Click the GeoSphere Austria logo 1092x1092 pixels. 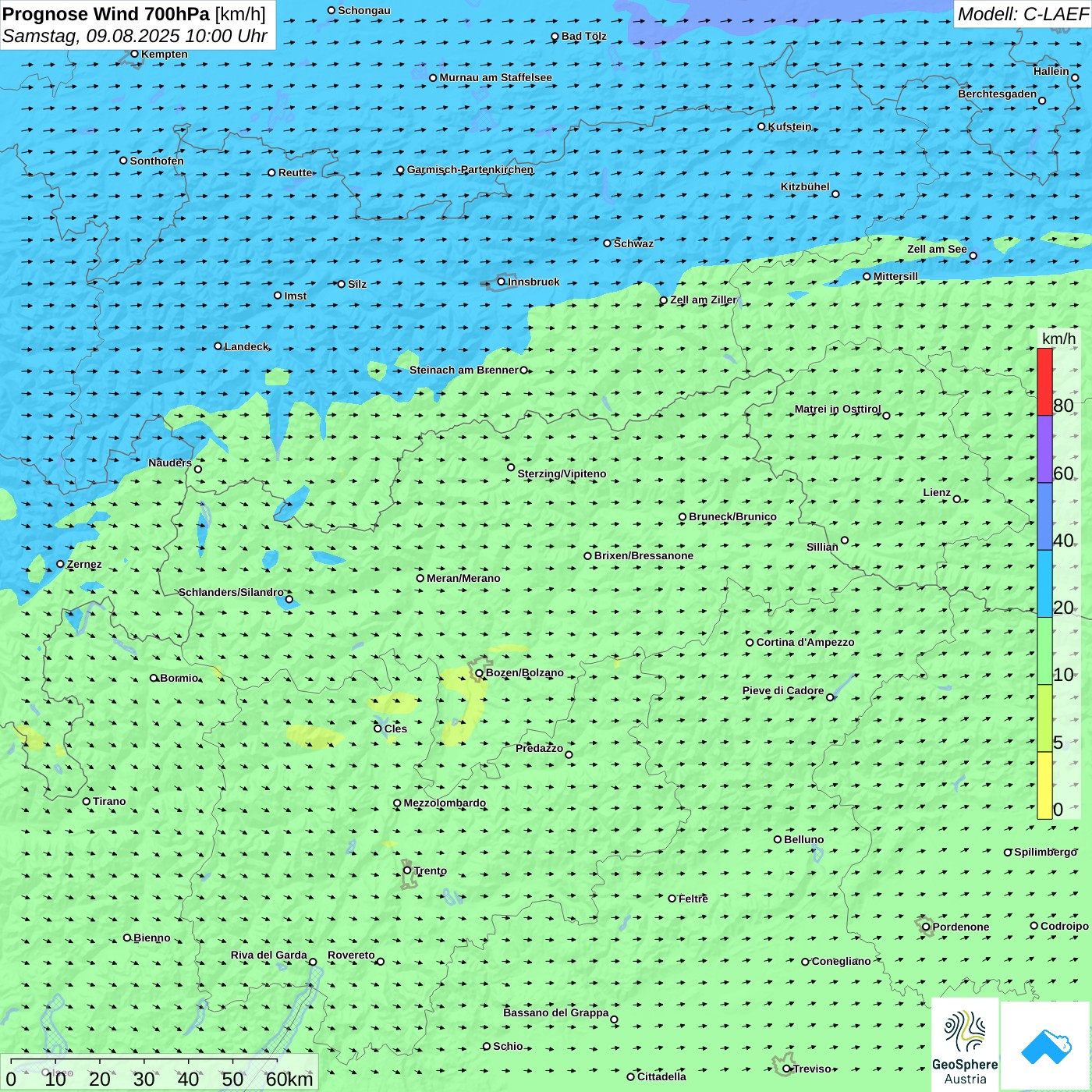click(965, 1045)
